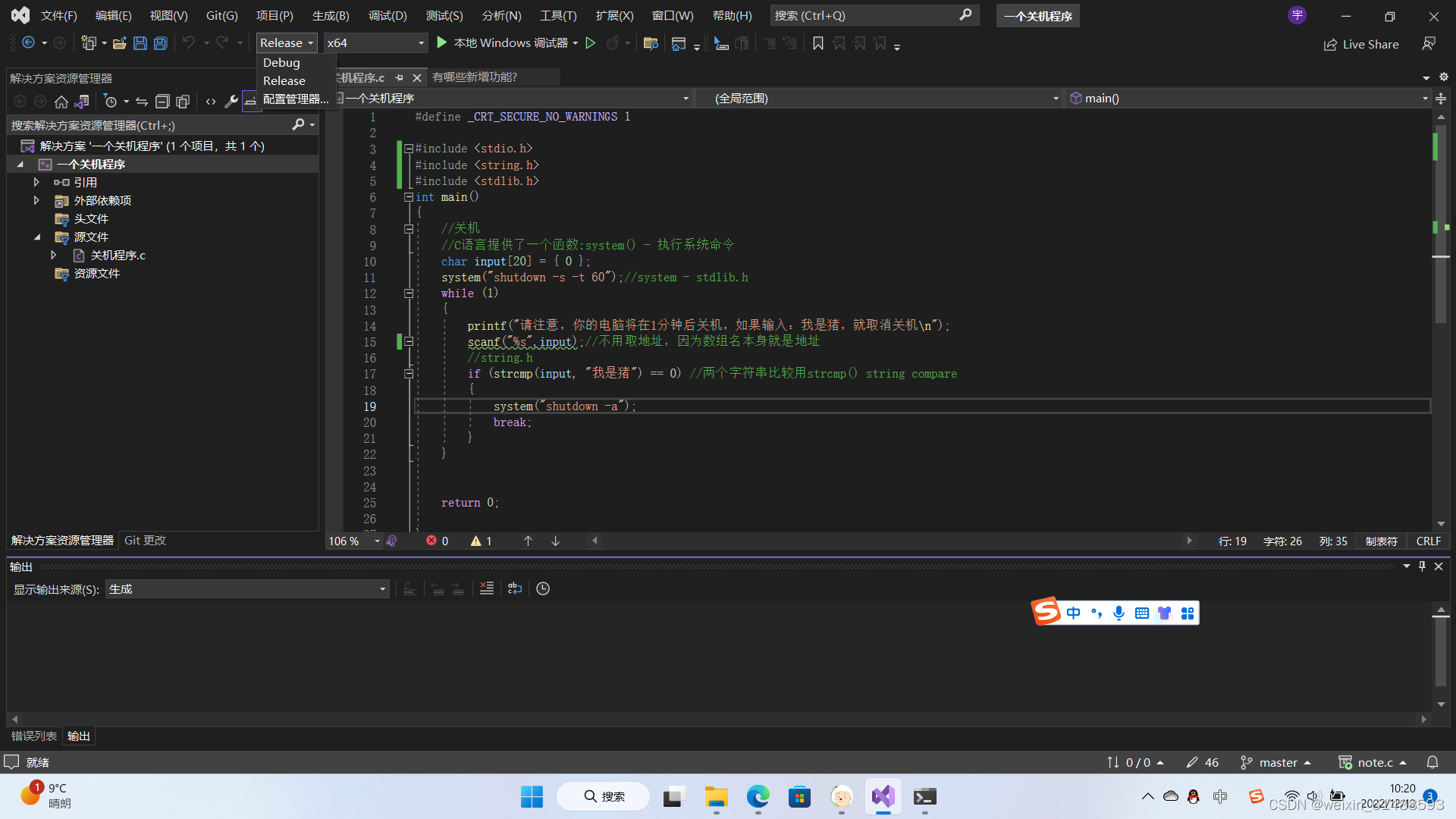The width and height of the screenshot is (1456, 819).
Task: Click the Save All toolbar icon
Action: tap(161, 43)
